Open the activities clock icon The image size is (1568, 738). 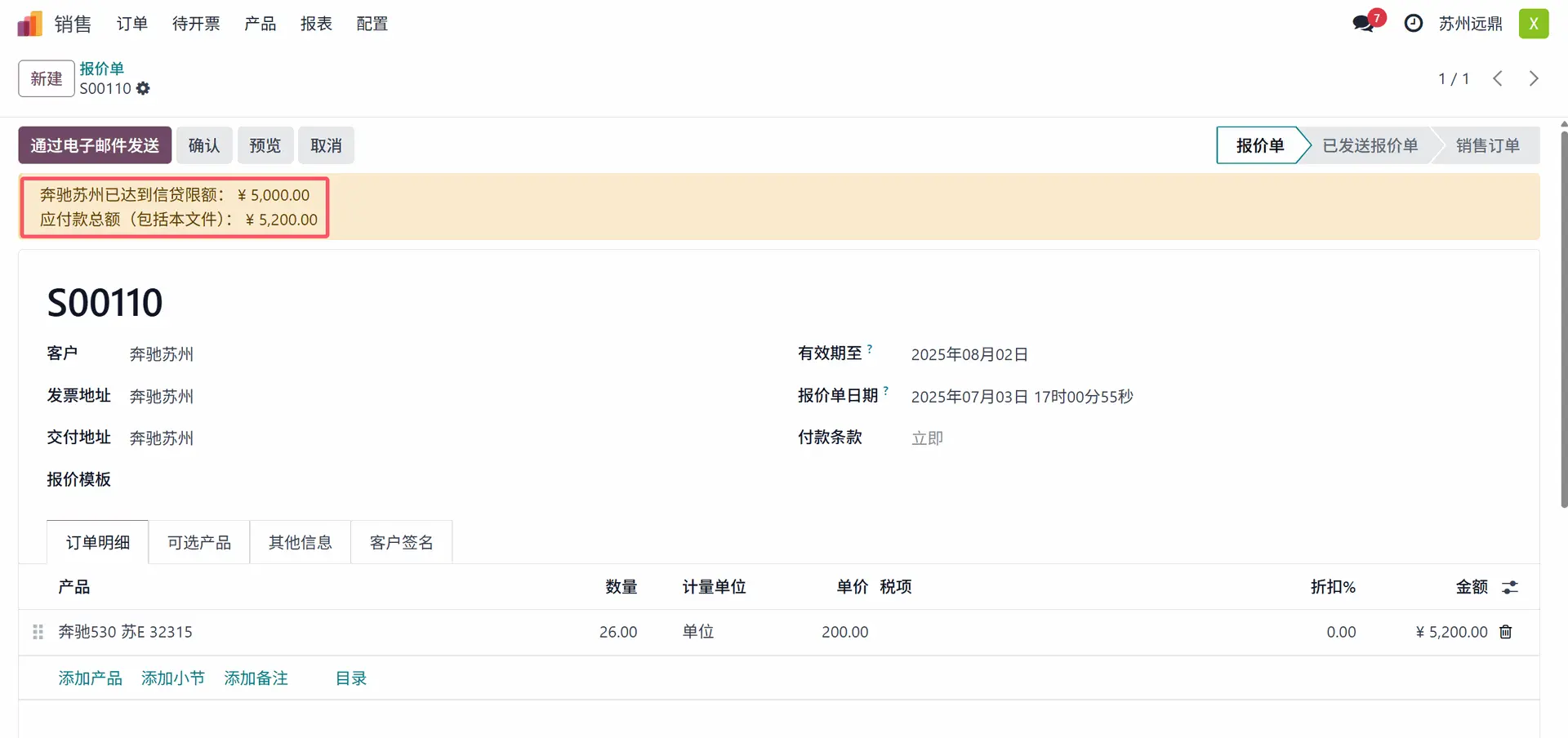coord(1413,24)
